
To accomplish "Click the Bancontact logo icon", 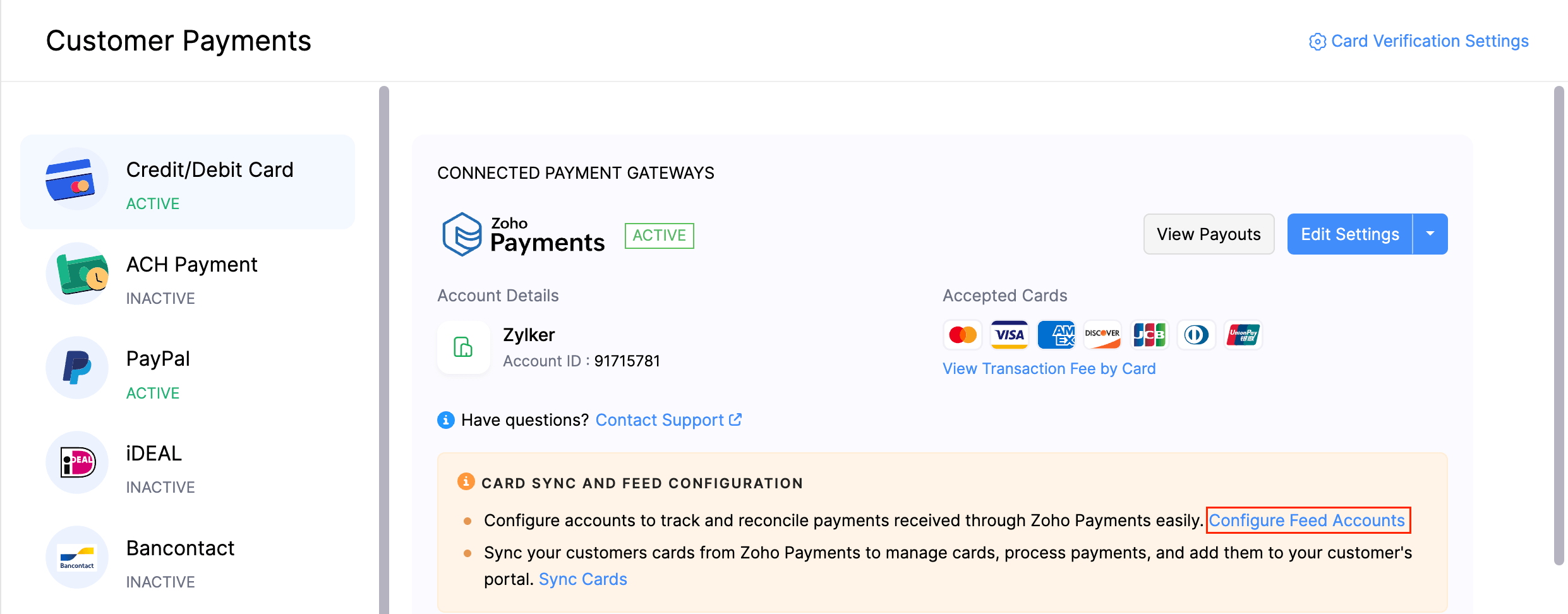I will click(x=77, y=557).
